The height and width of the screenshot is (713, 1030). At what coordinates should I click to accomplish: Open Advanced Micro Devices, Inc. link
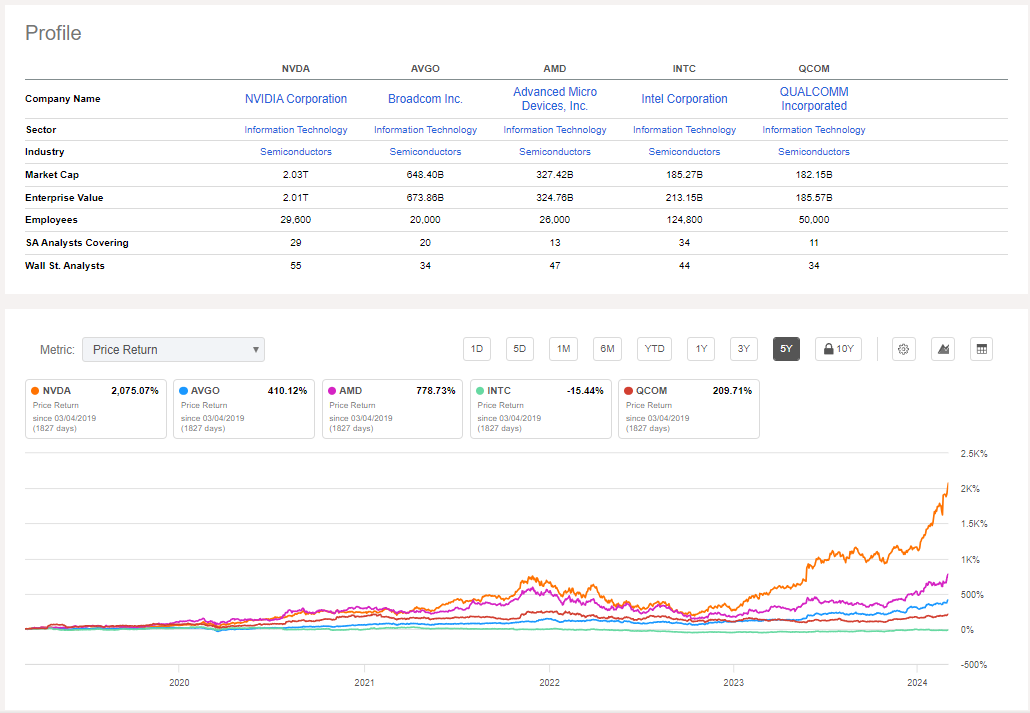tap(554, 99)
